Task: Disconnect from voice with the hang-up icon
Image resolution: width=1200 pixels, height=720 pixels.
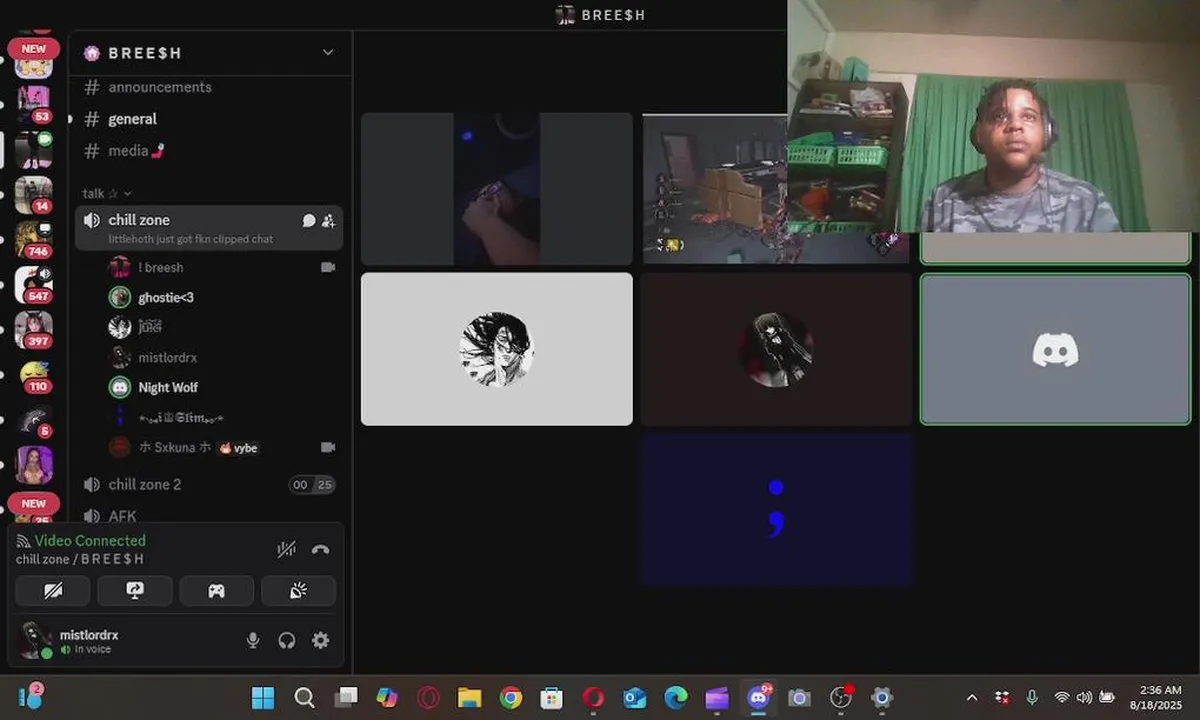Action: pyautogui.click(x=320, y=549)
